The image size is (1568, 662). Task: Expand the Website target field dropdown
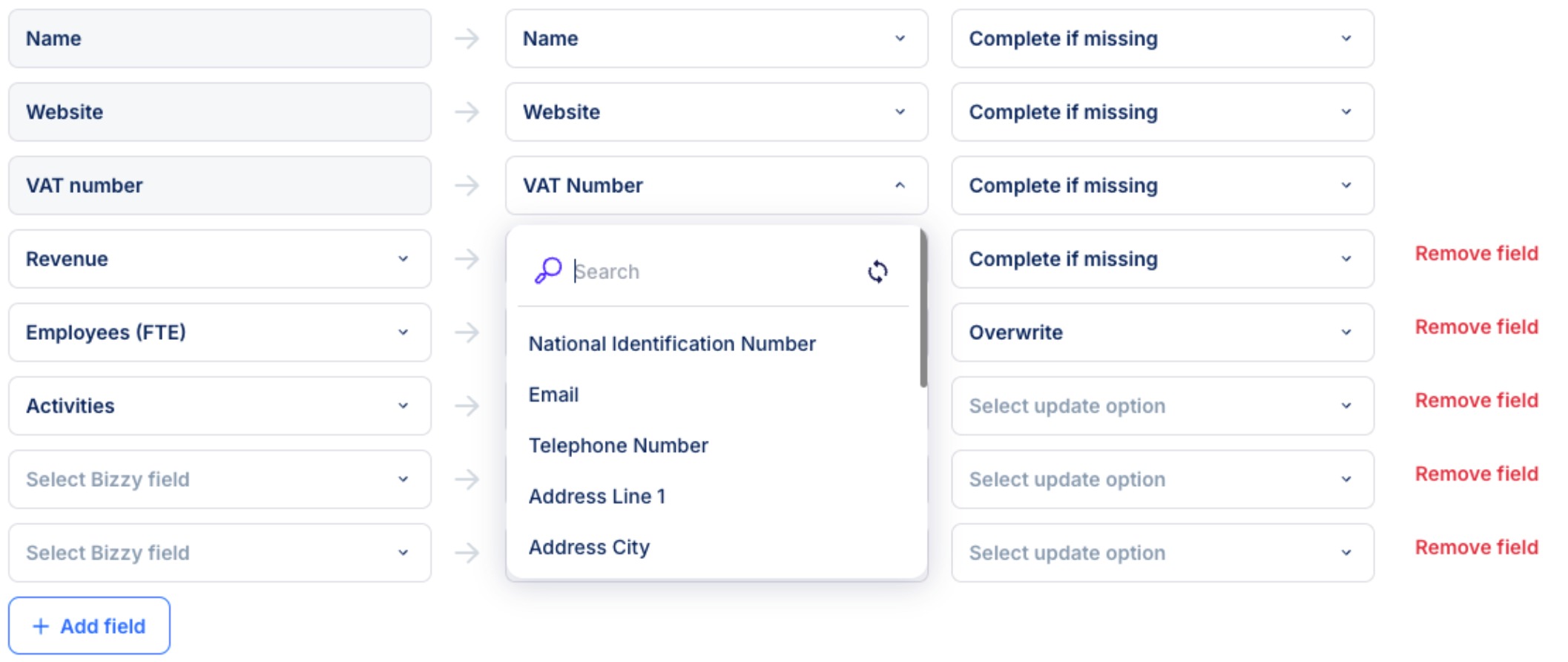coord(716,112)
